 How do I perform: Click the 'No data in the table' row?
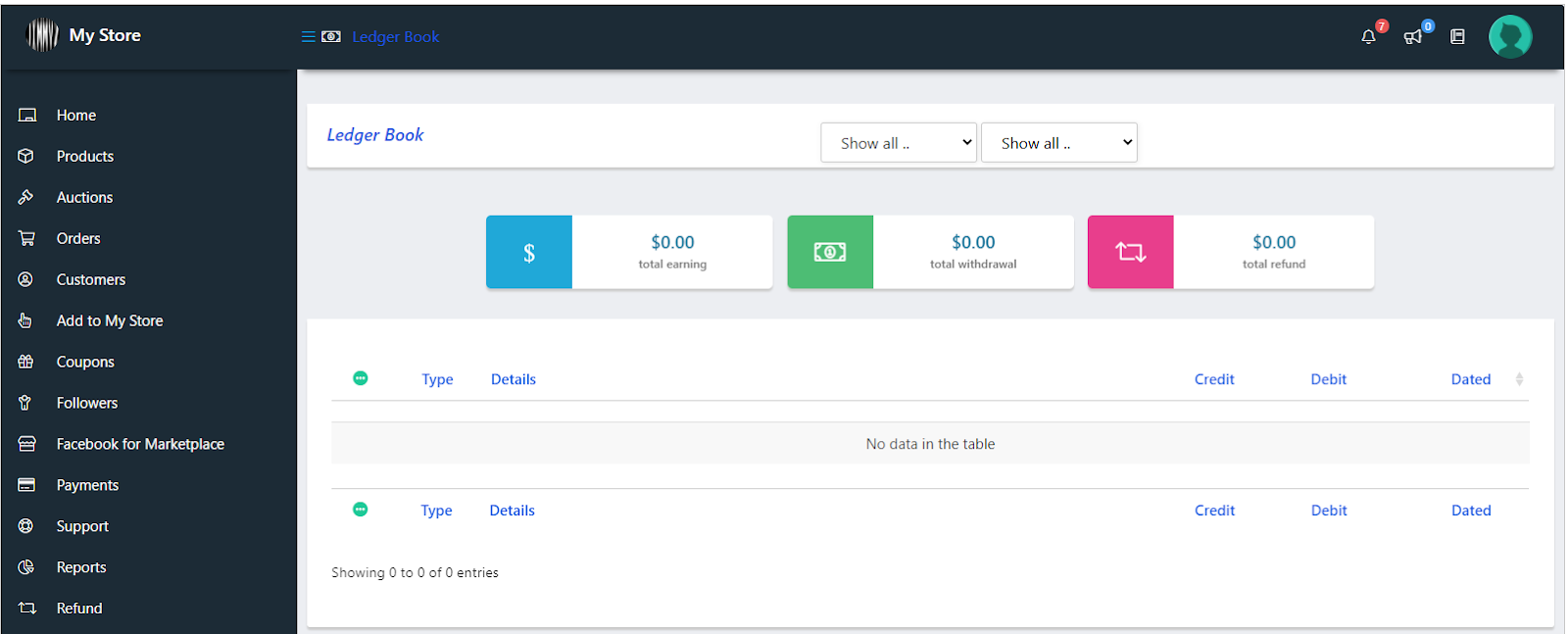pos(930,444)
